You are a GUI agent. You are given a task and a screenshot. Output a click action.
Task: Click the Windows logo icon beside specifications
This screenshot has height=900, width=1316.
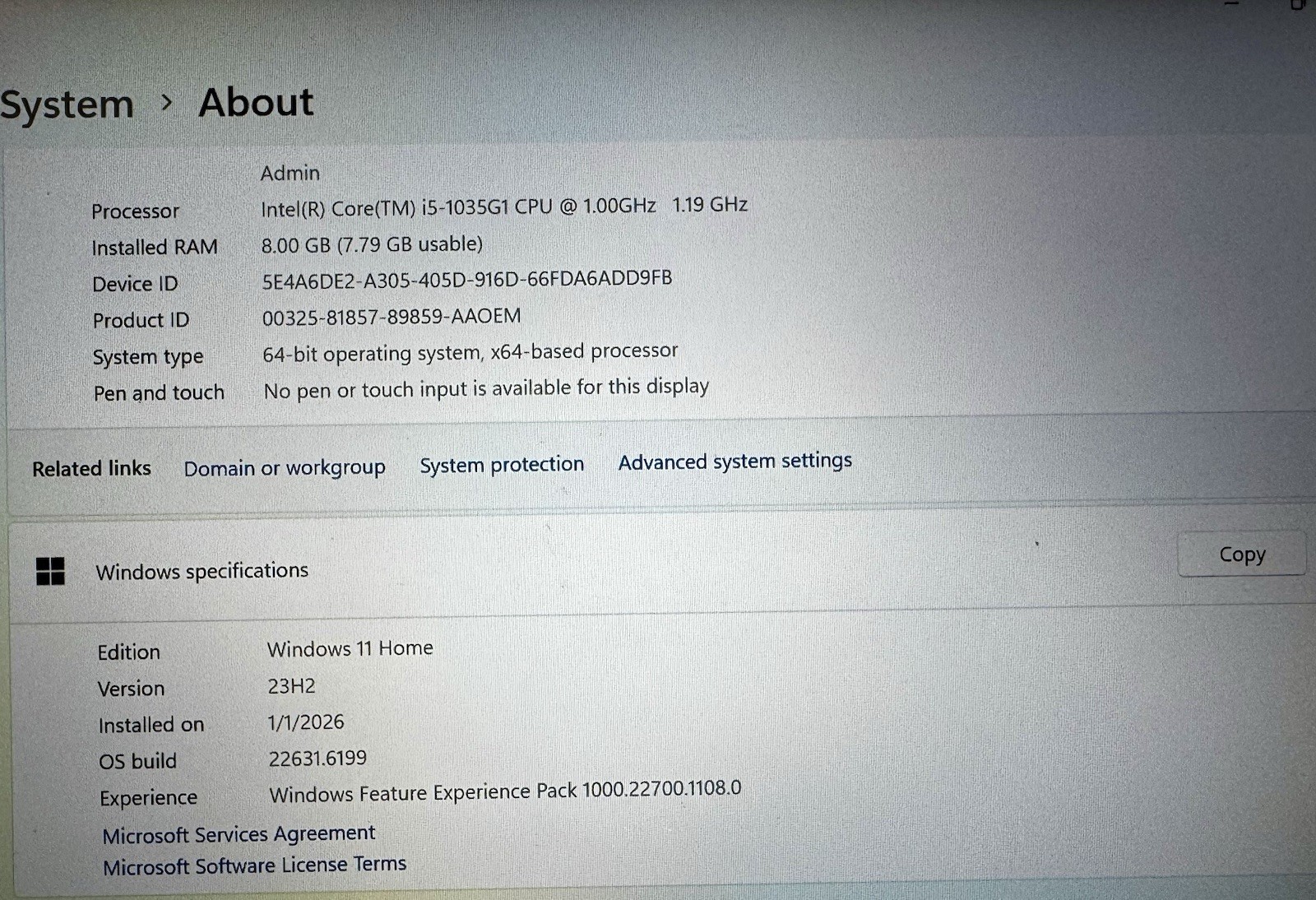click(x=50, y=571)
